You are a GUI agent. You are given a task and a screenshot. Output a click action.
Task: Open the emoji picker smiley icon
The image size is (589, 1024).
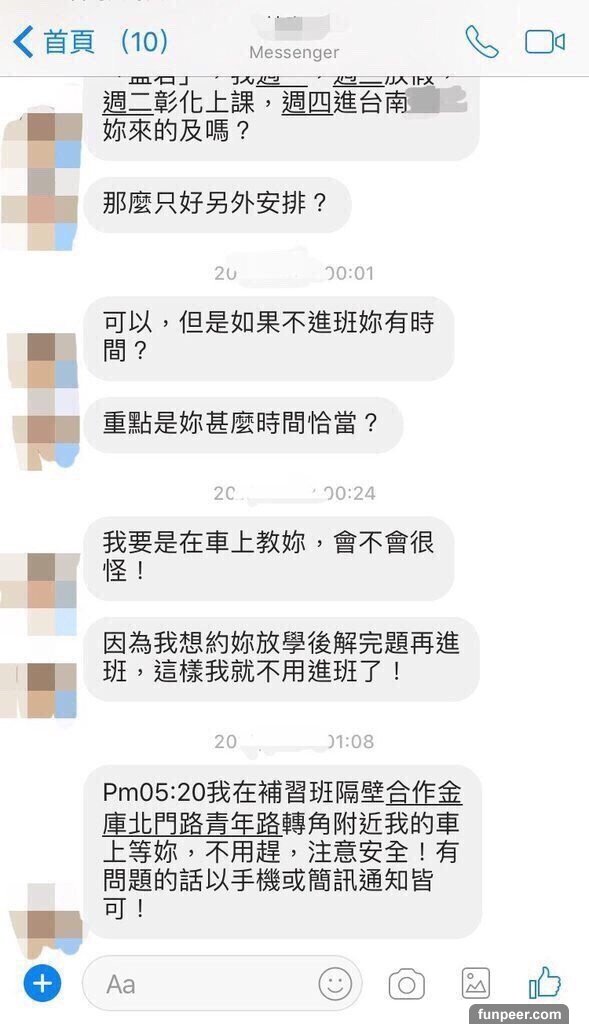point(335,983)
